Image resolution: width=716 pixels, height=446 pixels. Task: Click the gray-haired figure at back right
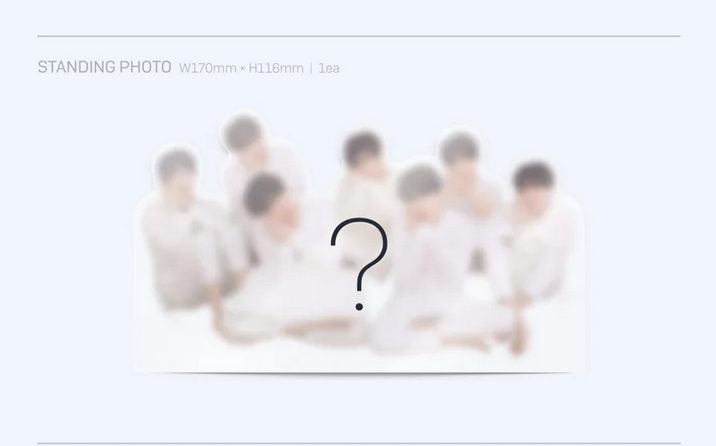pos(458,149)
